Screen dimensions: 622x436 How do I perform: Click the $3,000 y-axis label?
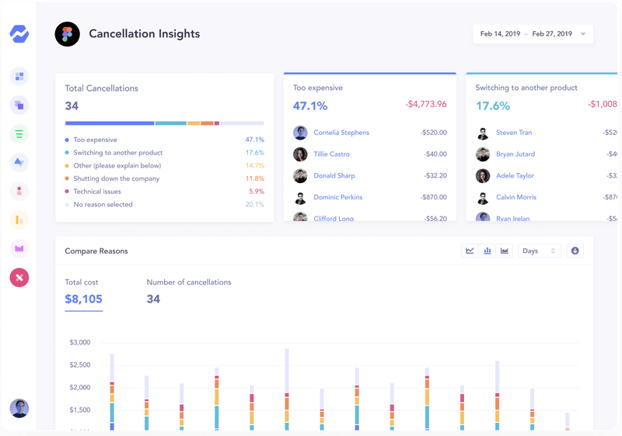pyautogui.click(x=80, y=342)
